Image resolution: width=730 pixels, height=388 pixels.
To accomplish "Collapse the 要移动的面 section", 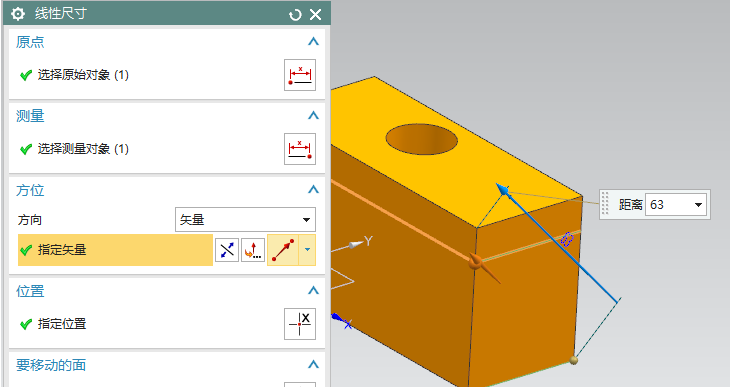I will pyautogui.click(x=313, y=364).
